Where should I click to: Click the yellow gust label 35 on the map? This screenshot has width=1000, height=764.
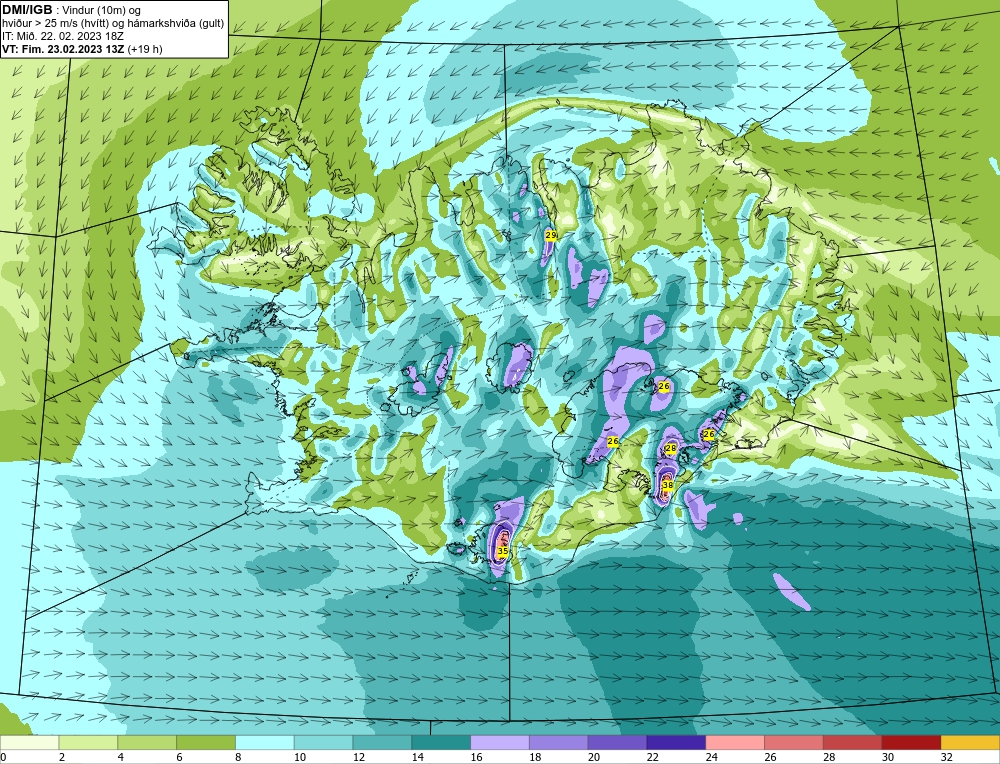pyautogui.click(x=503, y=550)
